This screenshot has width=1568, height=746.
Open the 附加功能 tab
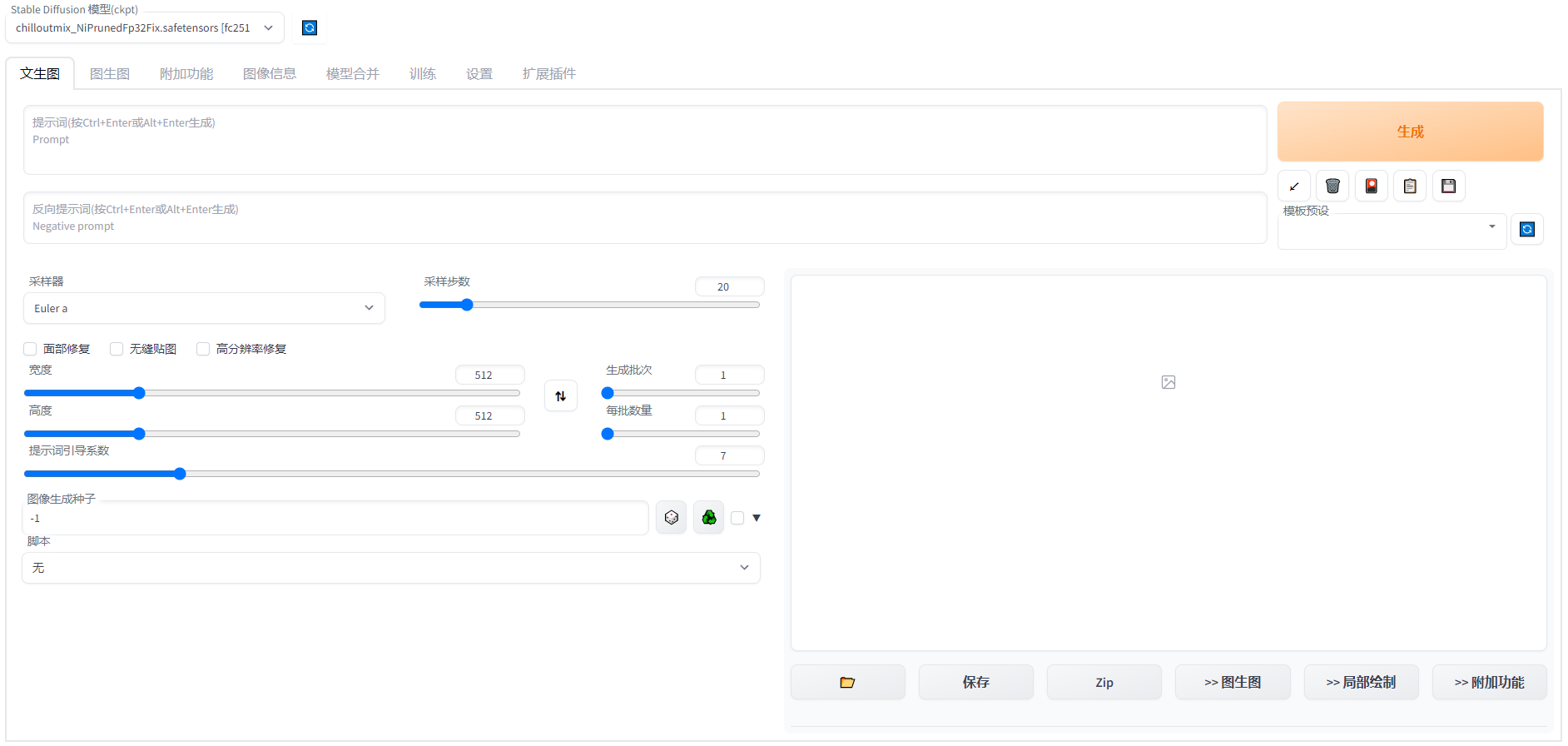(186, 74)
